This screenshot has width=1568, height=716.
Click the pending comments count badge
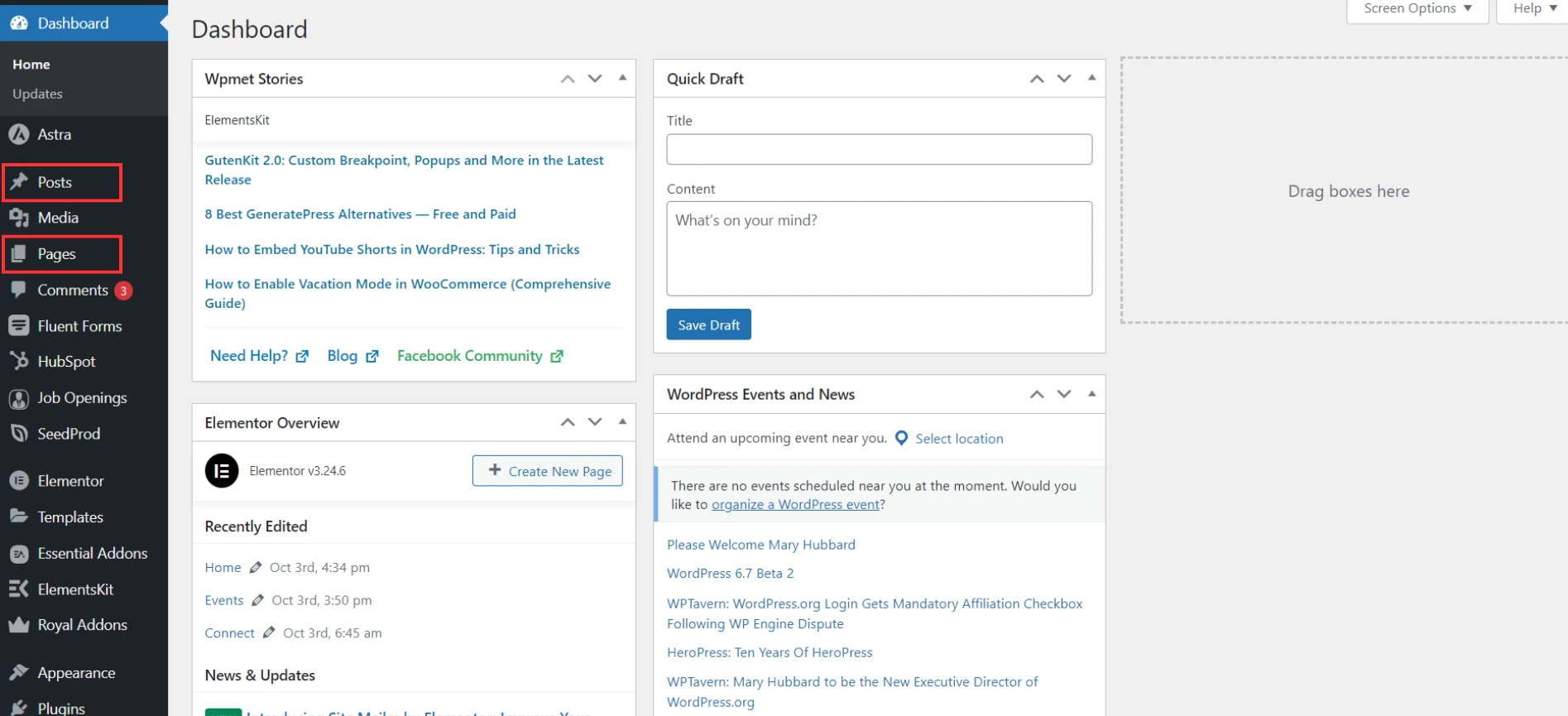(123, 291)
